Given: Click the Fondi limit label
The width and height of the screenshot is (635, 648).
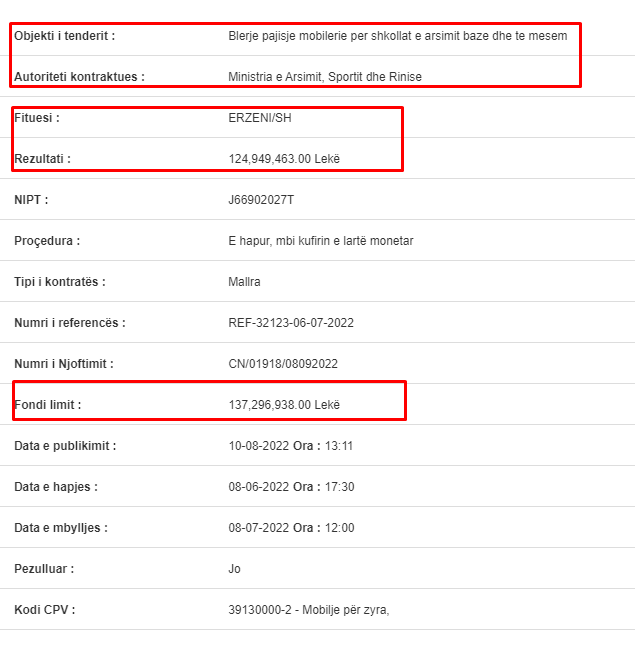Looking at the screenshot, I should (x=48, y=405).
